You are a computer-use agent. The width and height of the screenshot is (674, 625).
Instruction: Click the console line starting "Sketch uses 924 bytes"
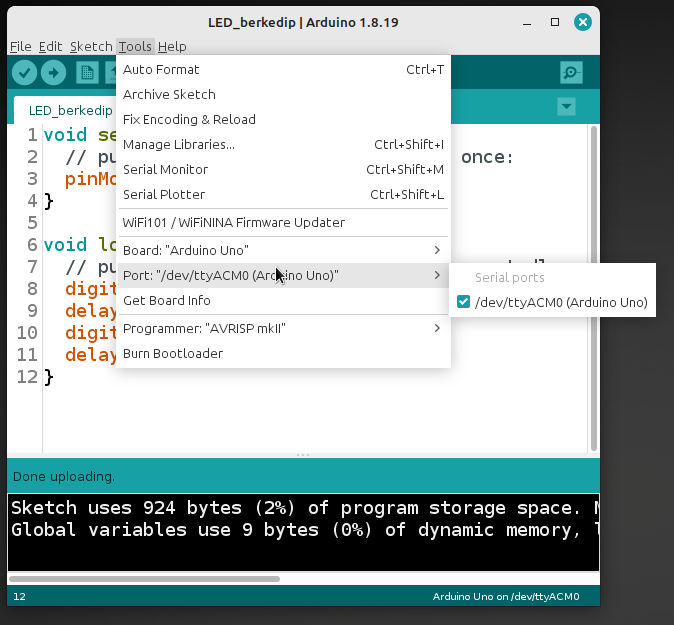click(303, 508)
